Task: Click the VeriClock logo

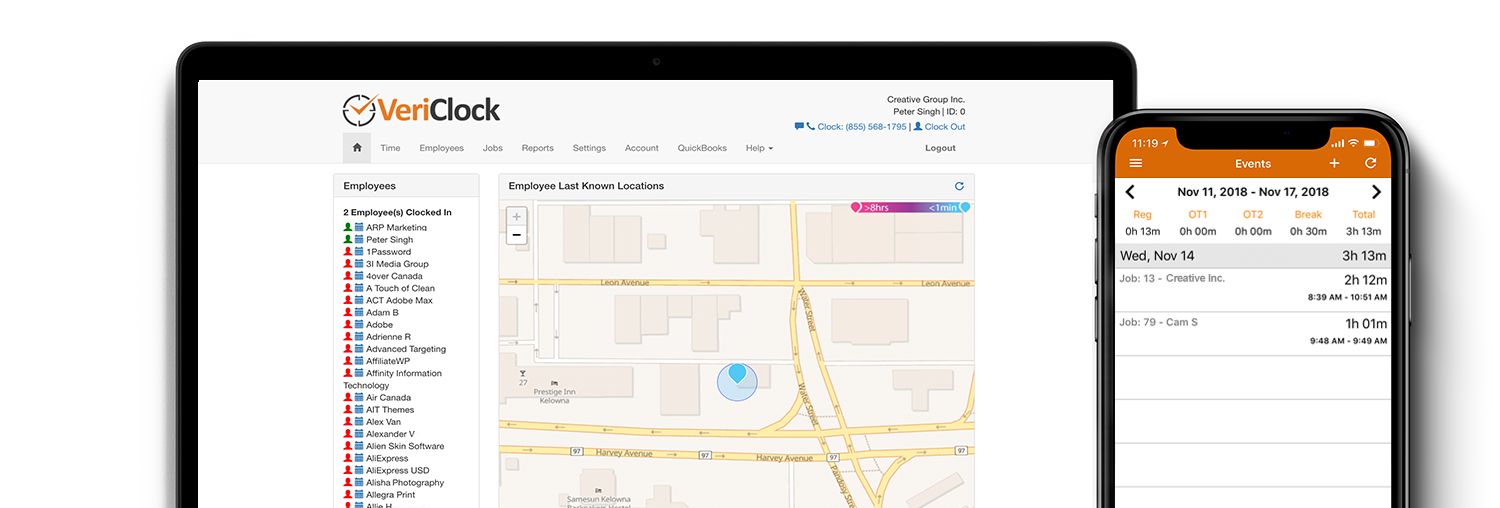Action: click(421, 109)
